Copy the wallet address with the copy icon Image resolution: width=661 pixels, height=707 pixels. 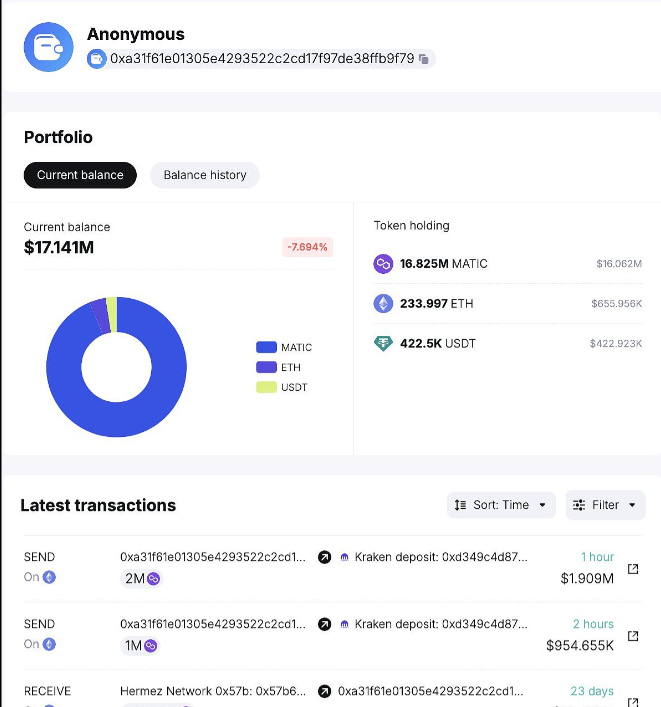[x=423, y=59]
